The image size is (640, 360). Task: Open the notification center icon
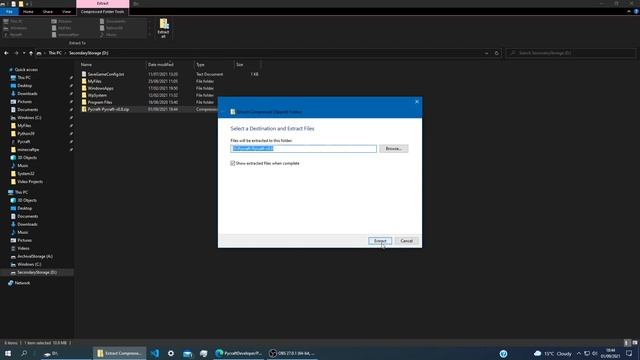[x=629, y=353]
